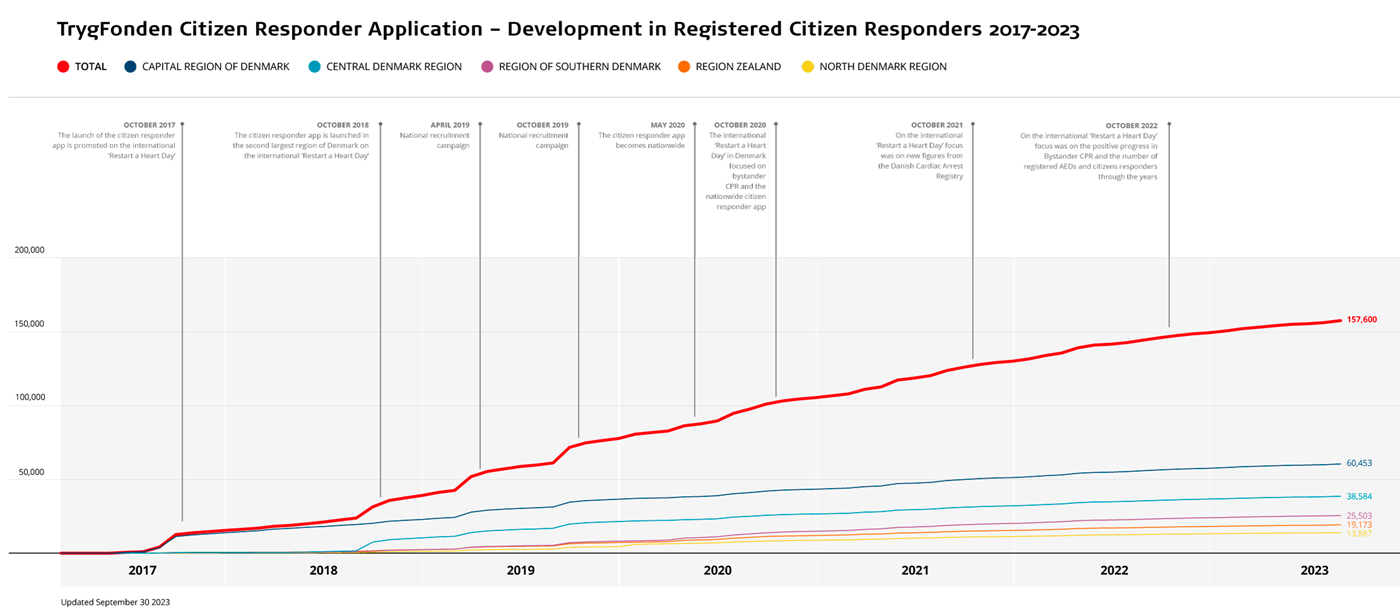This screenshot has height=615, width=1400.
Task: Click 'National recruitment campaign' text under October 2019
Action: (534, 140)
